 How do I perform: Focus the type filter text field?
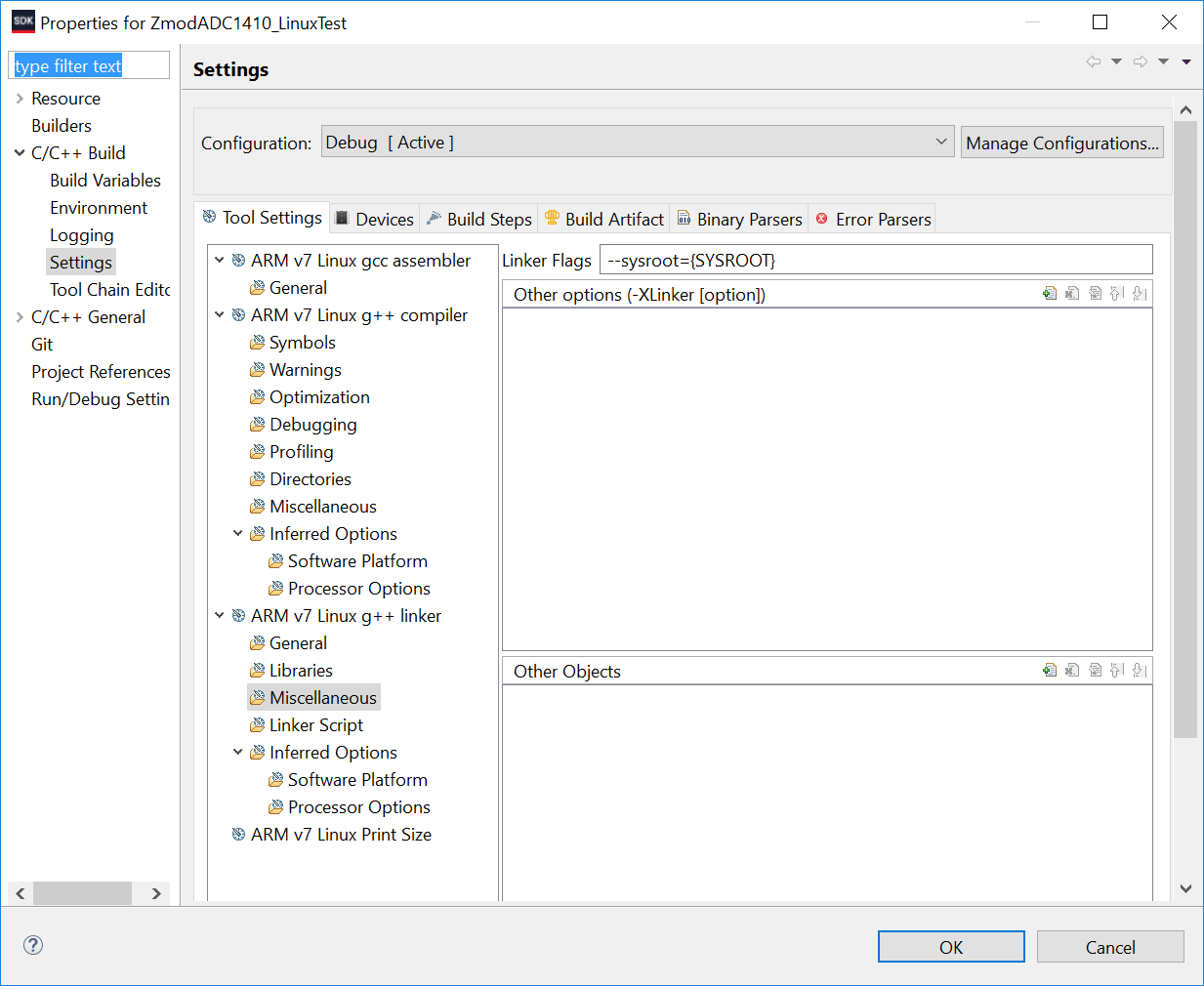click(89, 65)
